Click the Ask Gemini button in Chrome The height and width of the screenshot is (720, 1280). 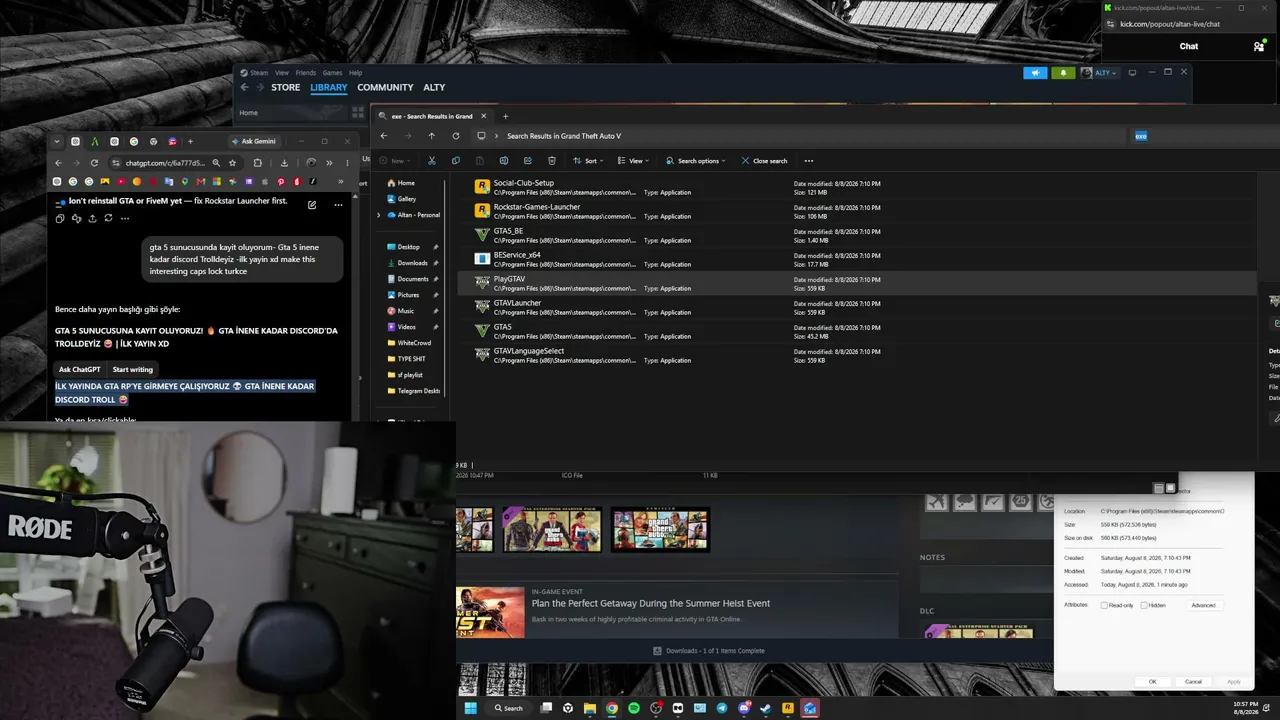pos(254,141)
